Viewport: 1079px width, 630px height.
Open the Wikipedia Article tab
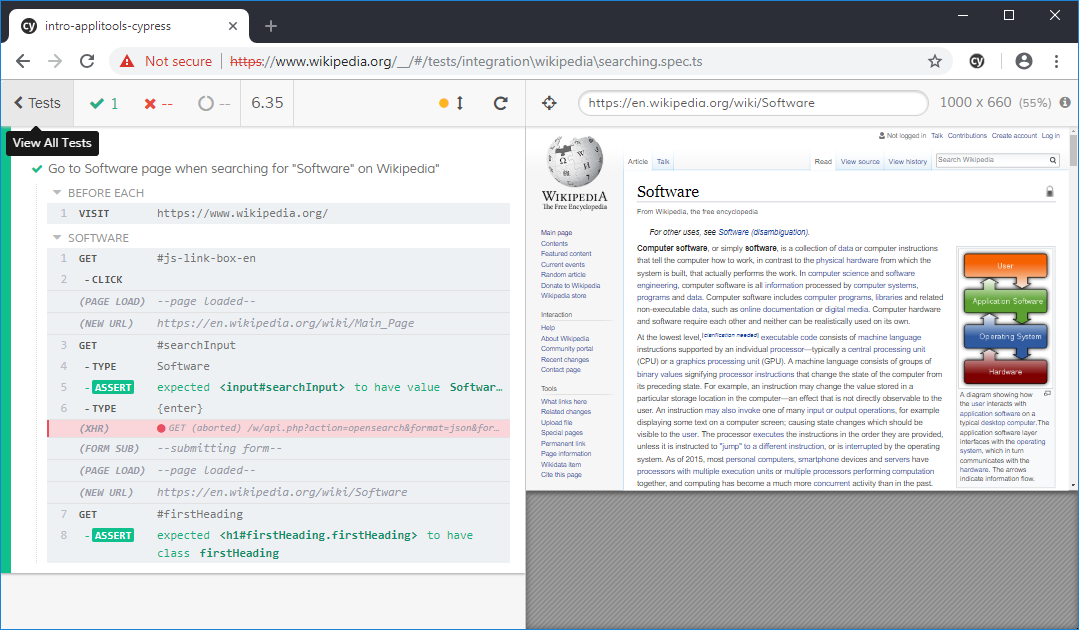[x=638, y=162]
